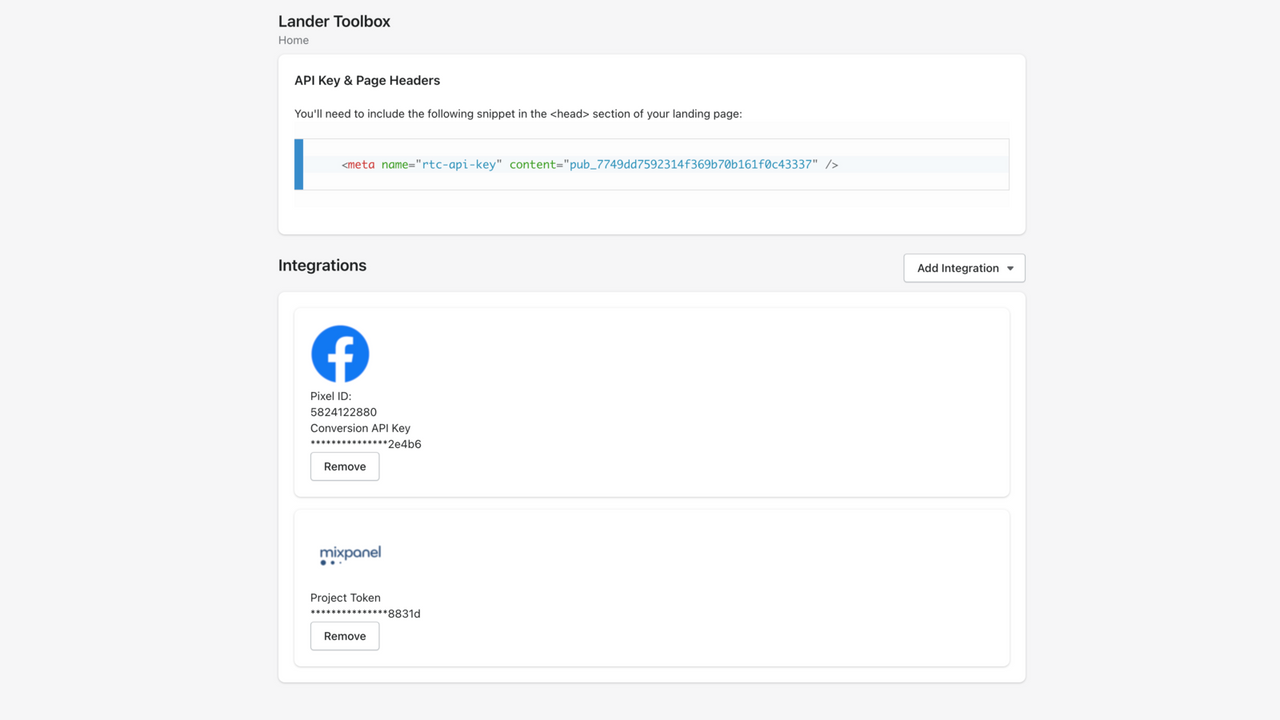Open the Home breadcrumb link
Screen dimensions: 1280x720
293,40
